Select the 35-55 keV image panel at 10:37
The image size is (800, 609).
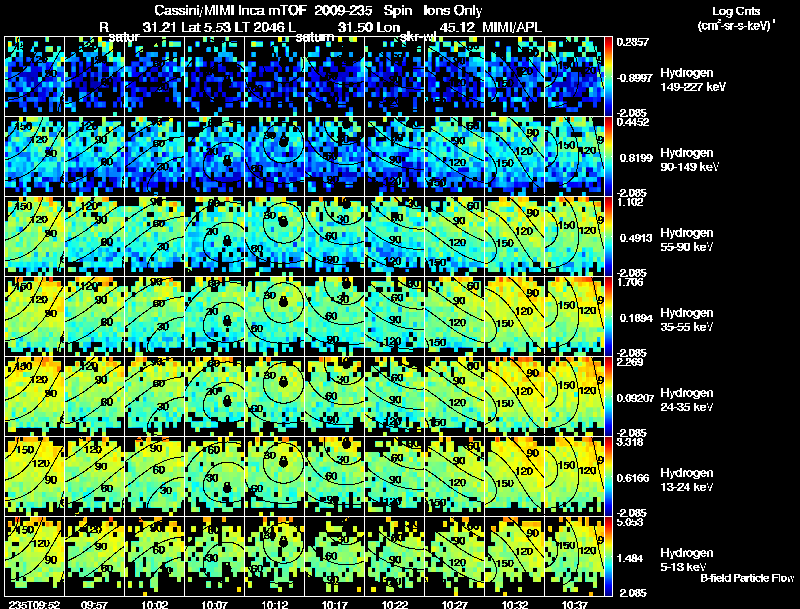[574, 316]
